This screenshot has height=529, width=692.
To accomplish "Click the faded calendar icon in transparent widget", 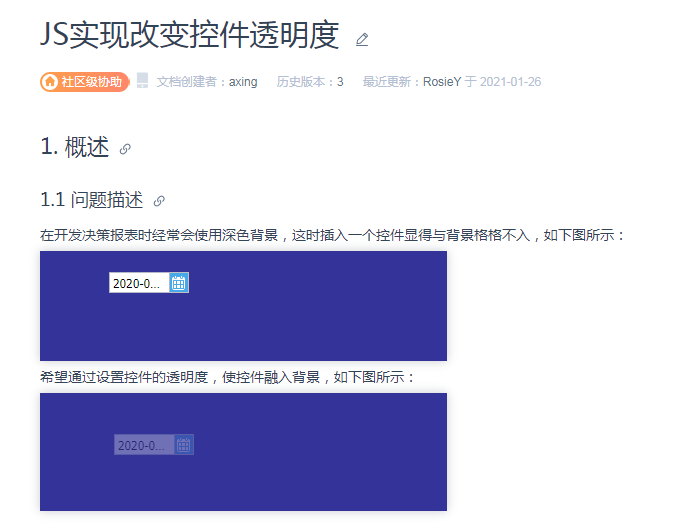I will point(184,445).
